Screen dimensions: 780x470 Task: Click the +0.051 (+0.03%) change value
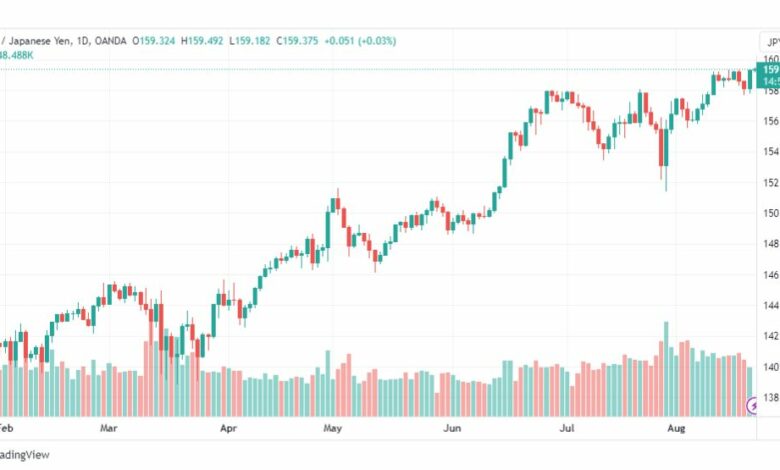click(x=360, y=41)
